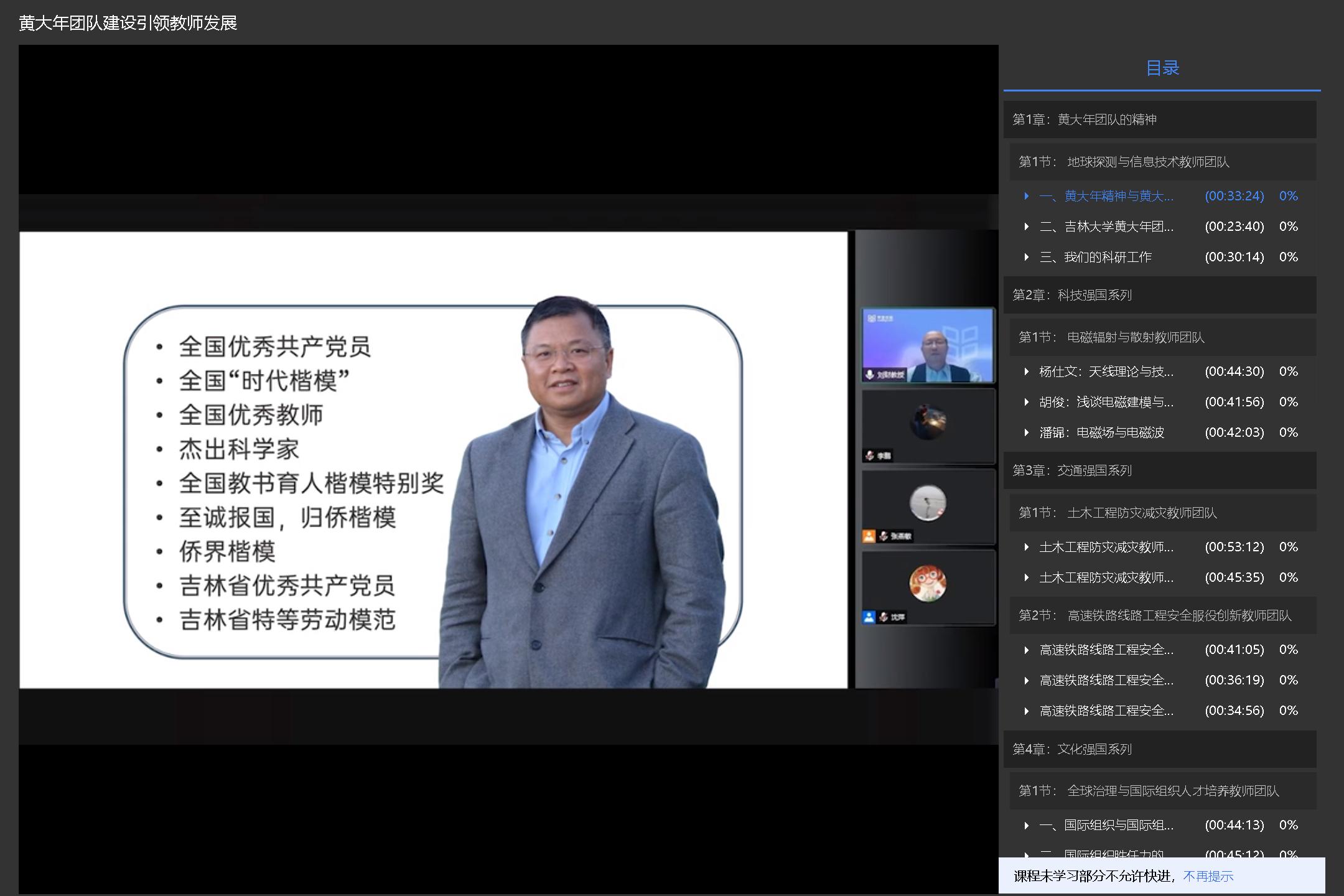Click duration (00:41:56) of 胡俊 lesson
Viewport: 1344px width, 896px height.
[1234, 402]
